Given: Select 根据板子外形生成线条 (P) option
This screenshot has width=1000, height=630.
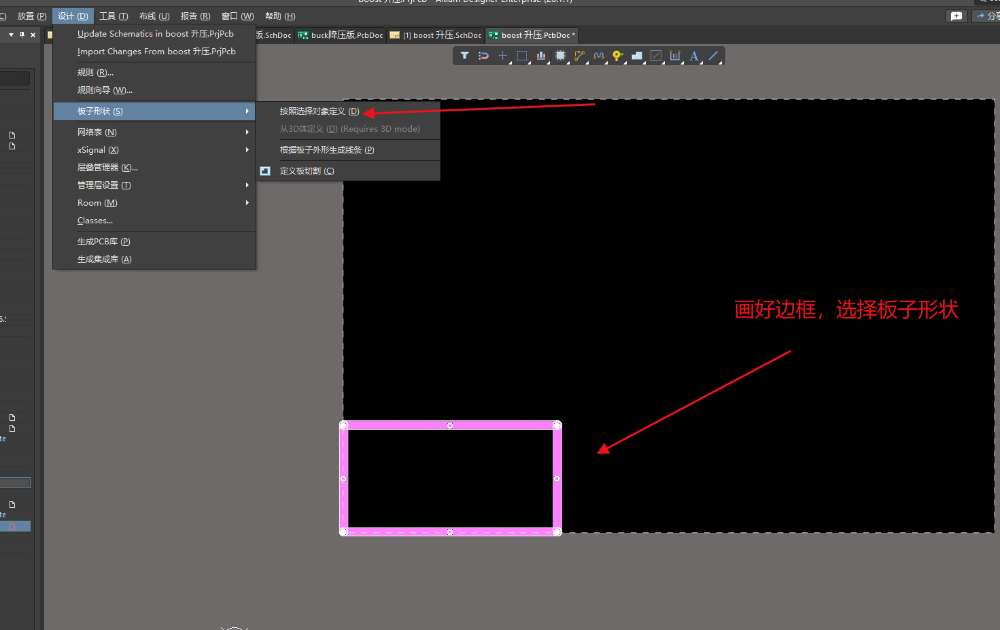Looking at the screenshot, I should point(348,150).
